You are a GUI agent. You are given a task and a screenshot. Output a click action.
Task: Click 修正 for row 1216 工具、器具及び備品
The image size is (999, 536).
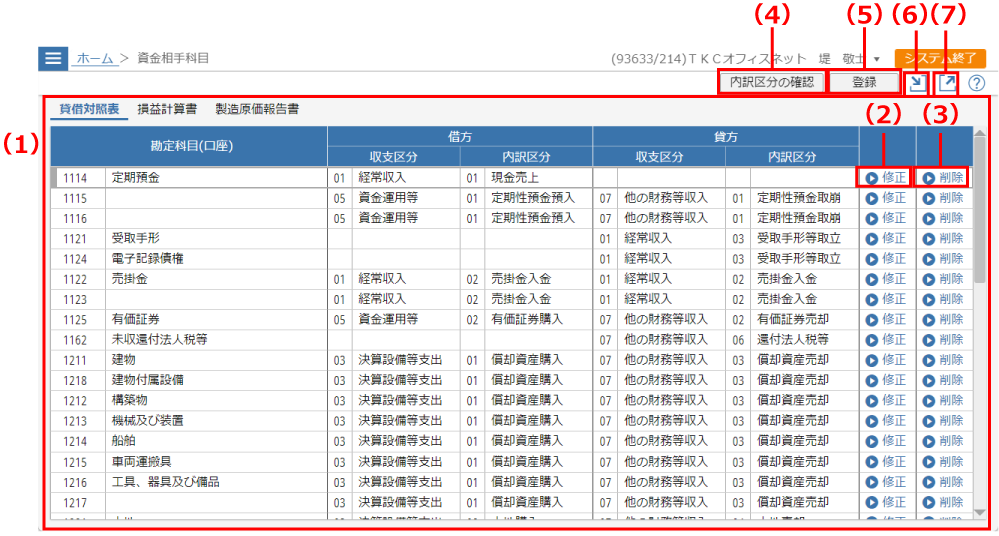point(886,482)
